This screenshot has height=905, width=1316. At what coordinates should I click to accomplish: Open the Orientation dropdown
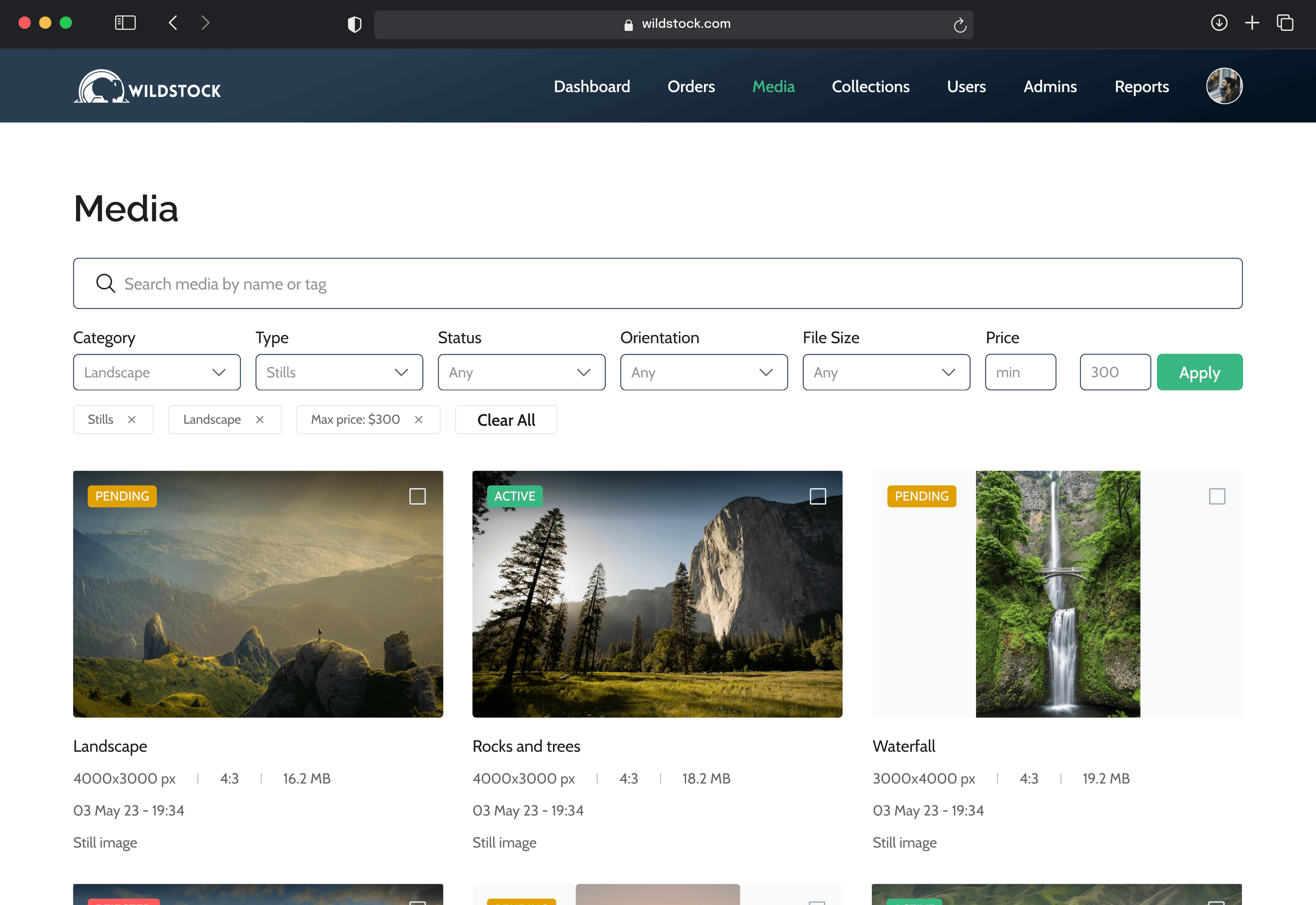[x=703, y=373]
